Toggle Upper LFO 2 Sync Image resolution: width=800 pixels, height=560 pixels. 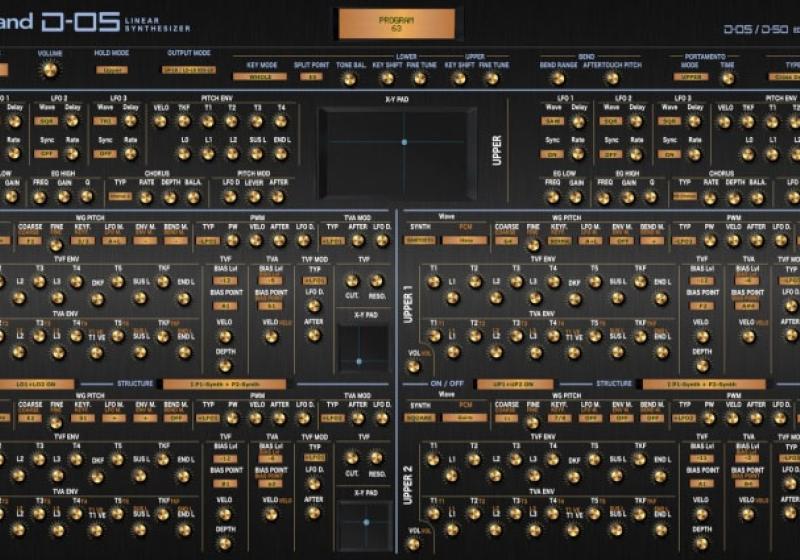[x=611, y=154]
